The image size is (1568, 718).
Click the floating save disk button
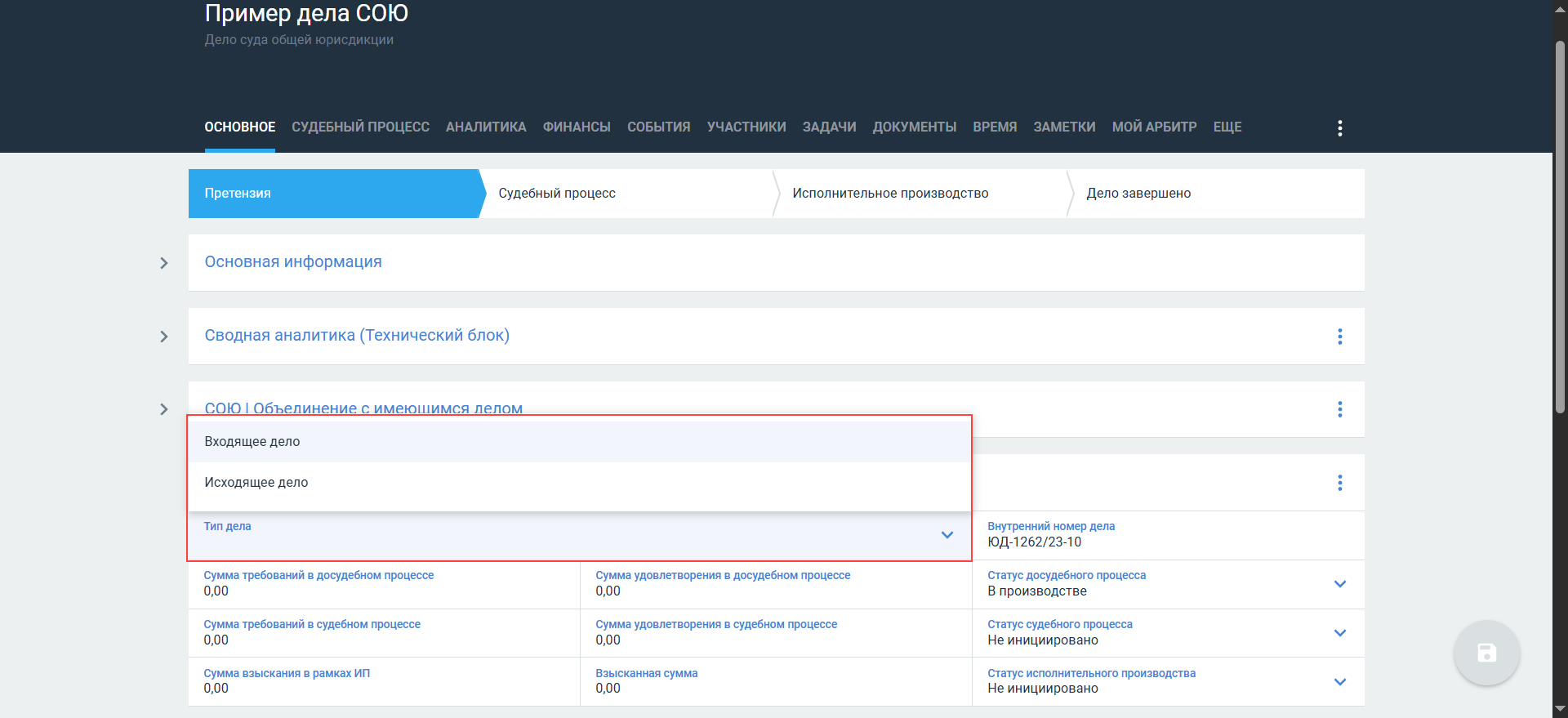coord(1486,653)
